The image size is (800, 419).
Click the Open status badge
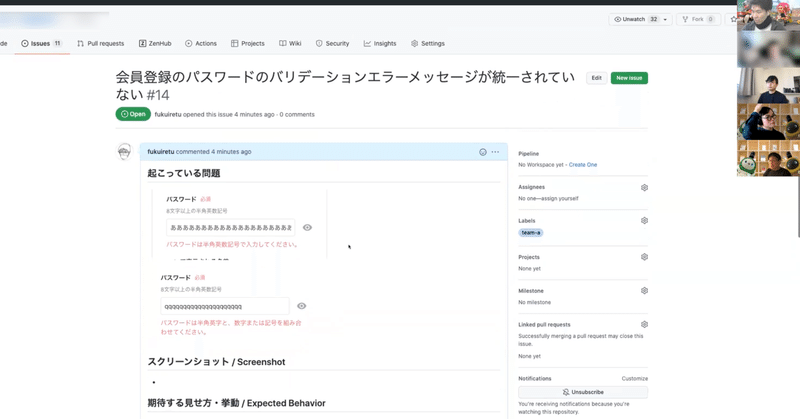pos(133,114)
